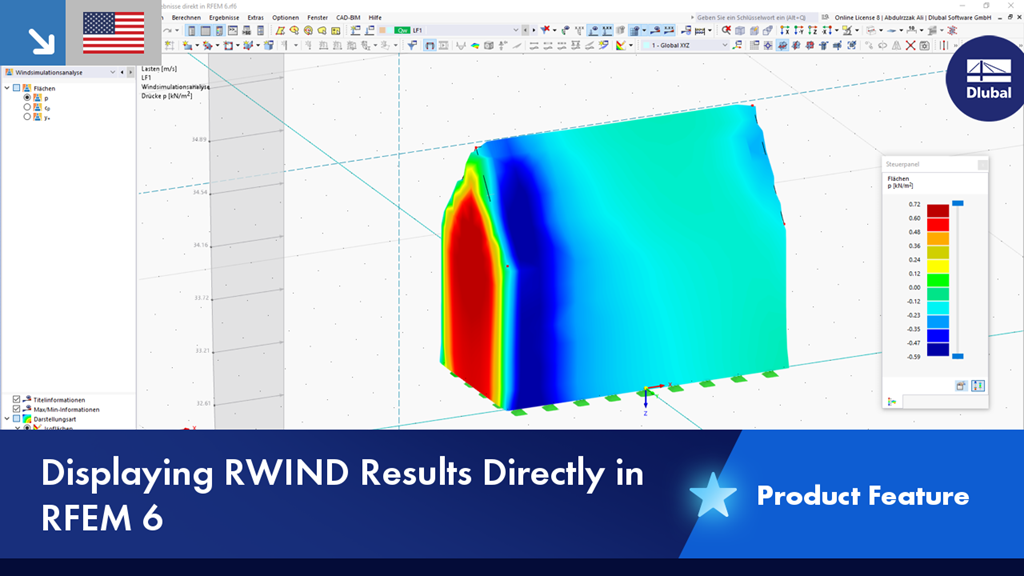Collapse the Flächen tree node
Viewport: 1024px width, 576px height.
7,88
